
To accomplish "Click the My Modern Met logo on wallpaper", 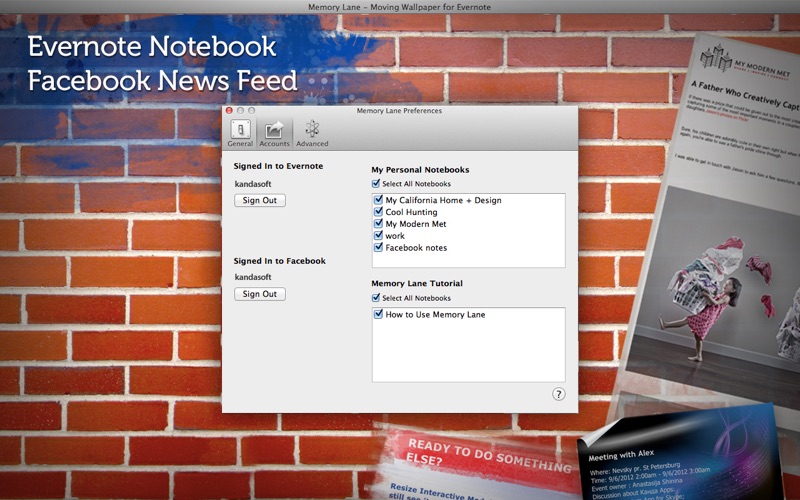I will (x=744, y=62).
